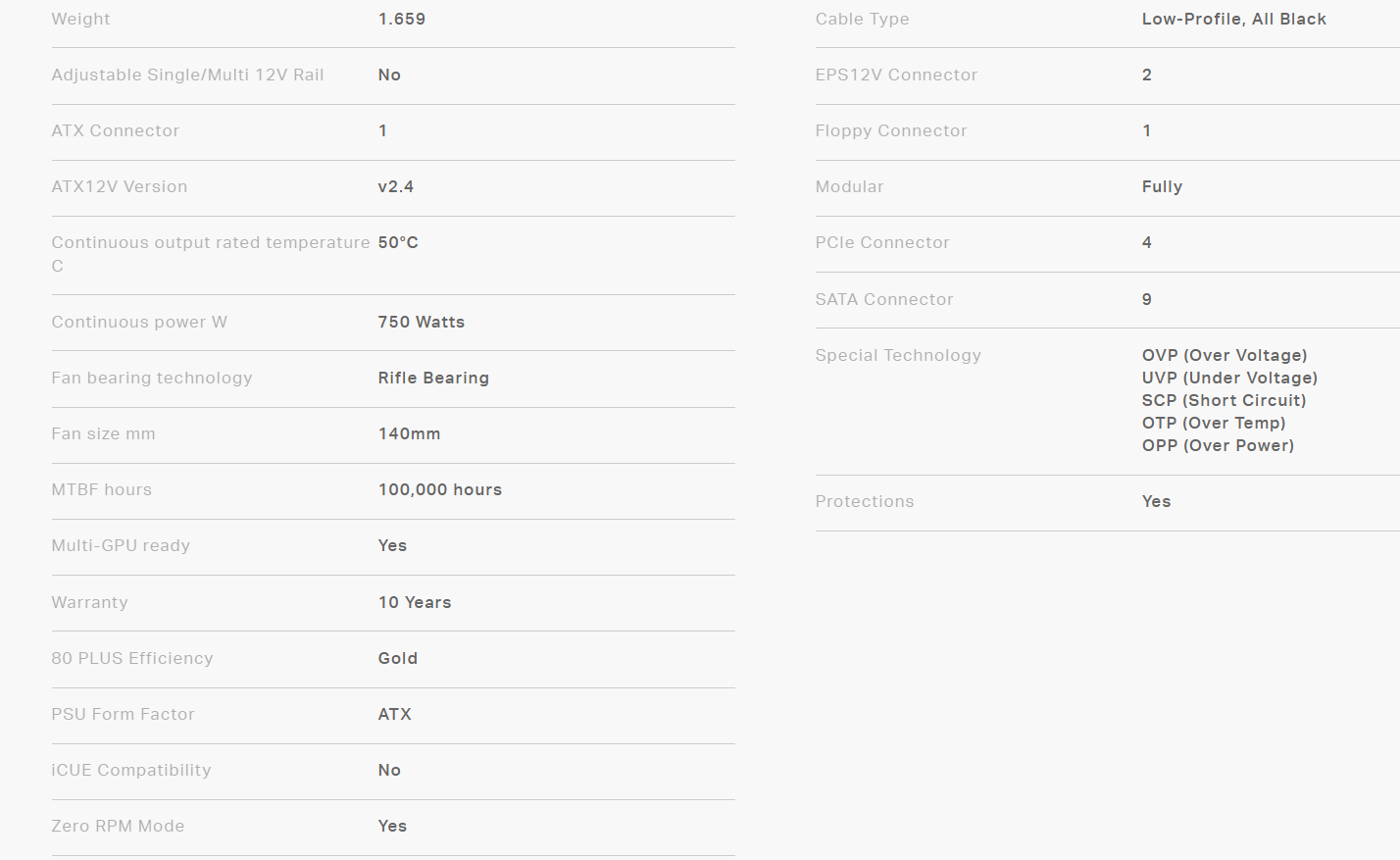1400x860 pixels.
Task: Click the 'SATA Connector' label
Action: pos(883,299)
